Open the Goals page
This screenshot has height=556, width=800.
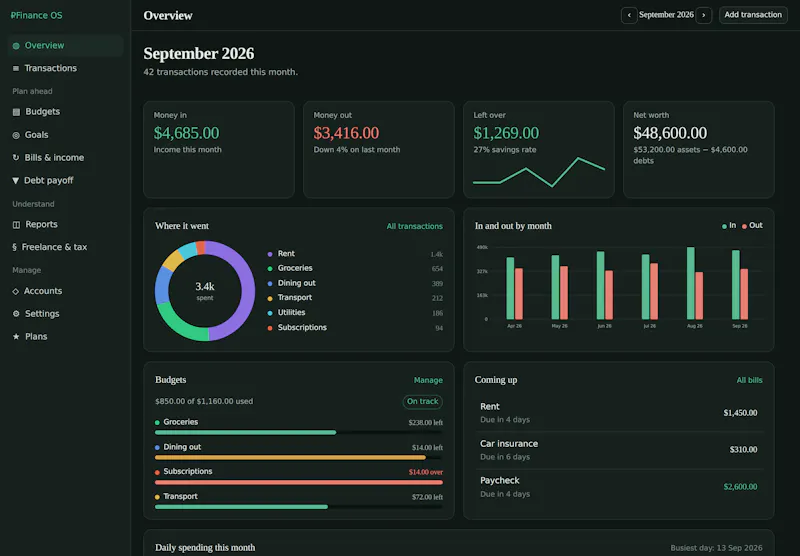click(65, 135)
